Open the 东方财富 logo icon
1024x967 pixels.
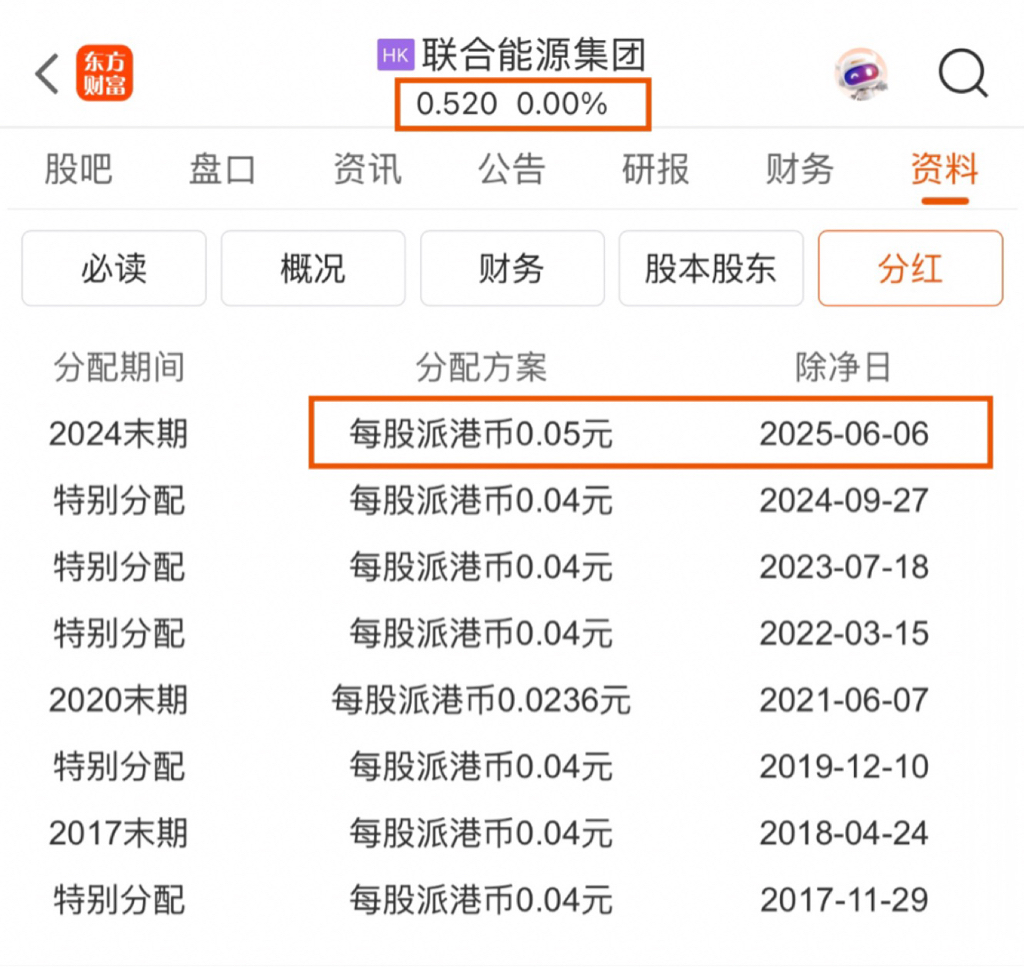[104, 73]
